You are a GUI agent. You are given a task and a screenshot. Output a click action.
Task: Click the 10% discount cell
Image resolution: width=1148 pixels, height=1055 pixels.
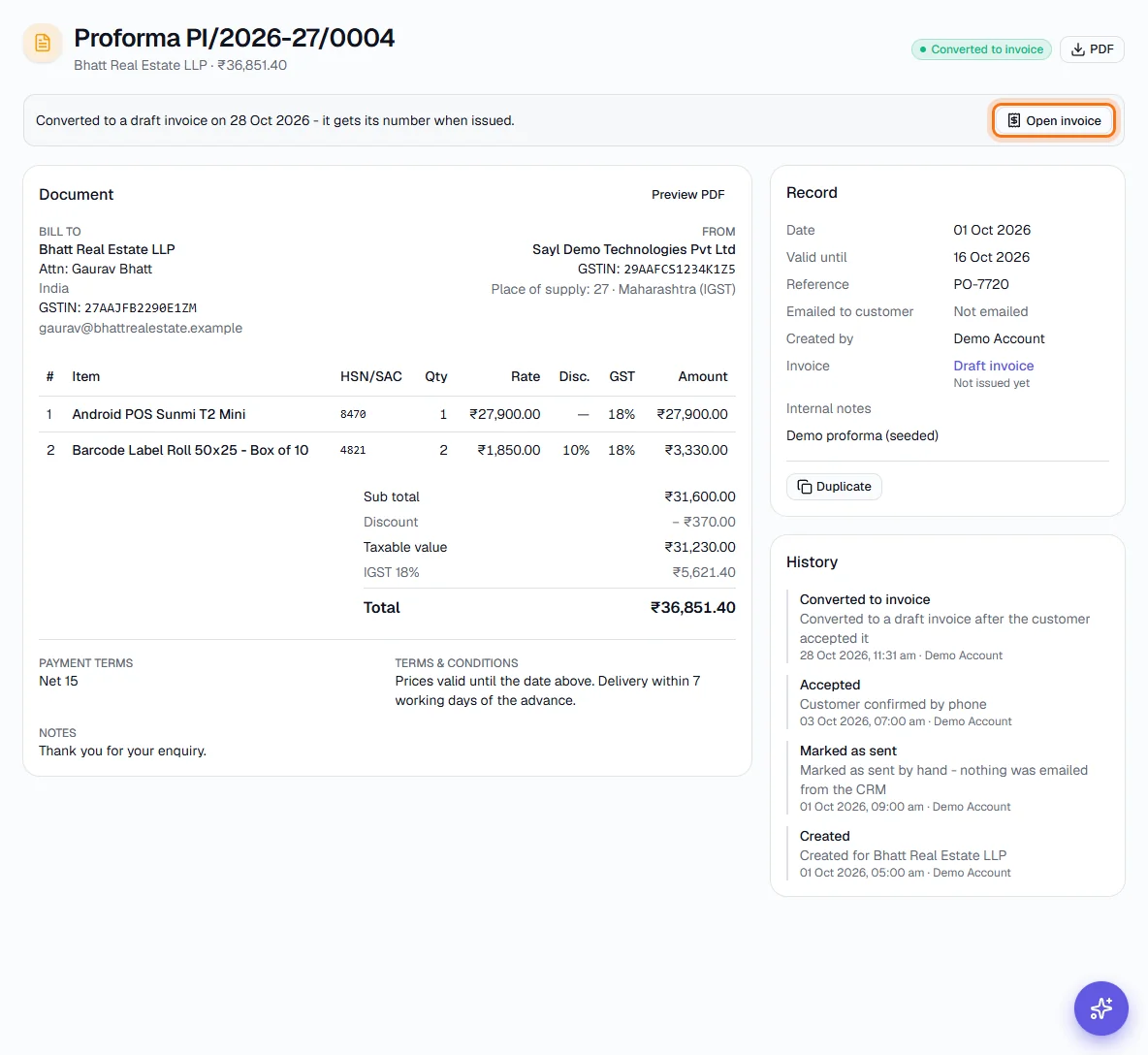tap(576, 450)
